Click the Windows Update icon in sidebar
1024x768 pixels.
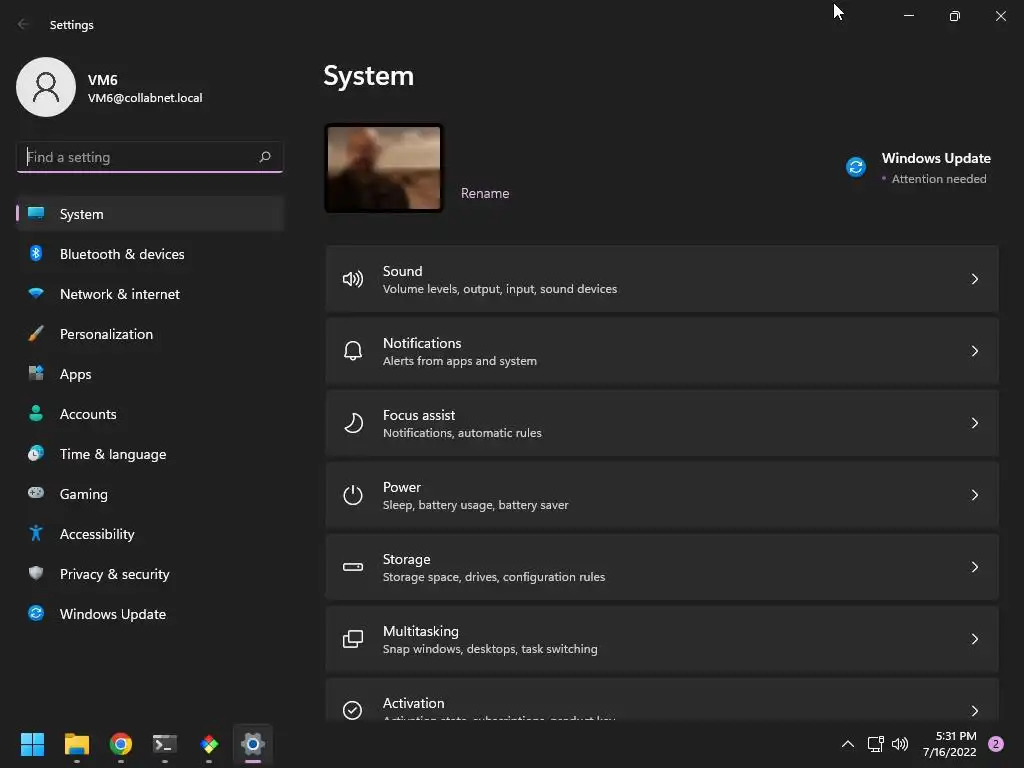pyautogui.click(x=36, y=613)
